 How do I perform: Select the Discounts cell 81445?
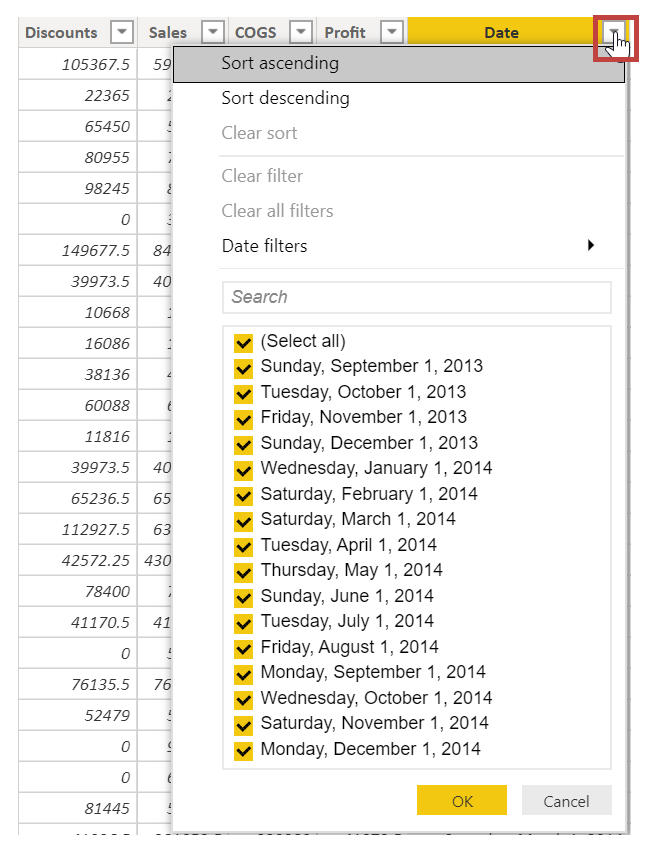(78, 808)
